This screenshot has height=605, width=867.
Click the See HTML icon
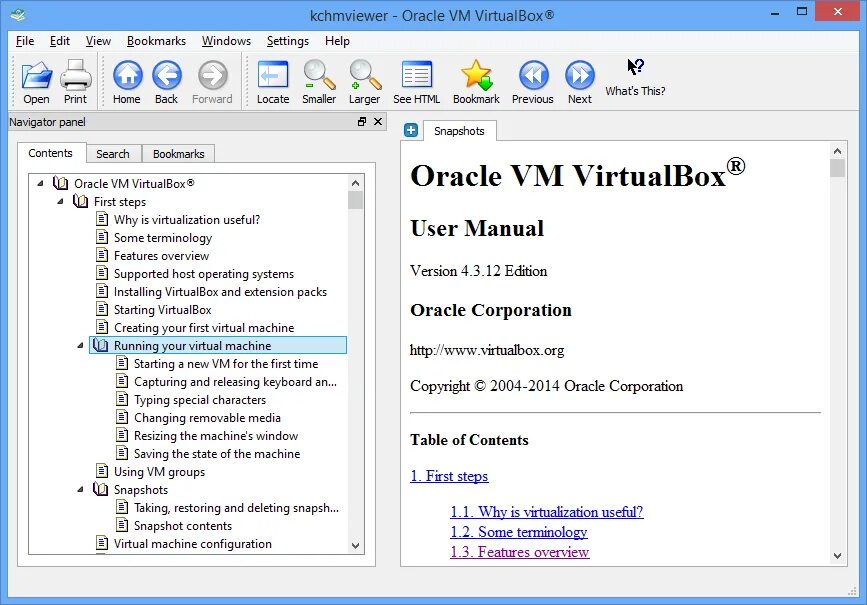(416, 75)
